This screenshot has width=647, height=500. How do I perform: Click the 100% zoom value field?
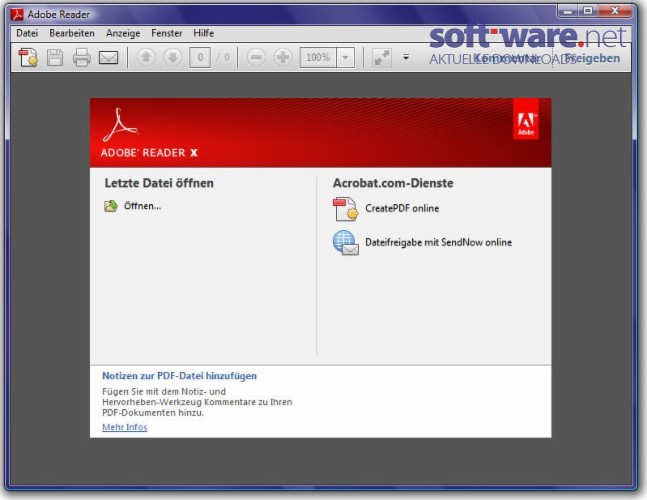tap(318, 57)
